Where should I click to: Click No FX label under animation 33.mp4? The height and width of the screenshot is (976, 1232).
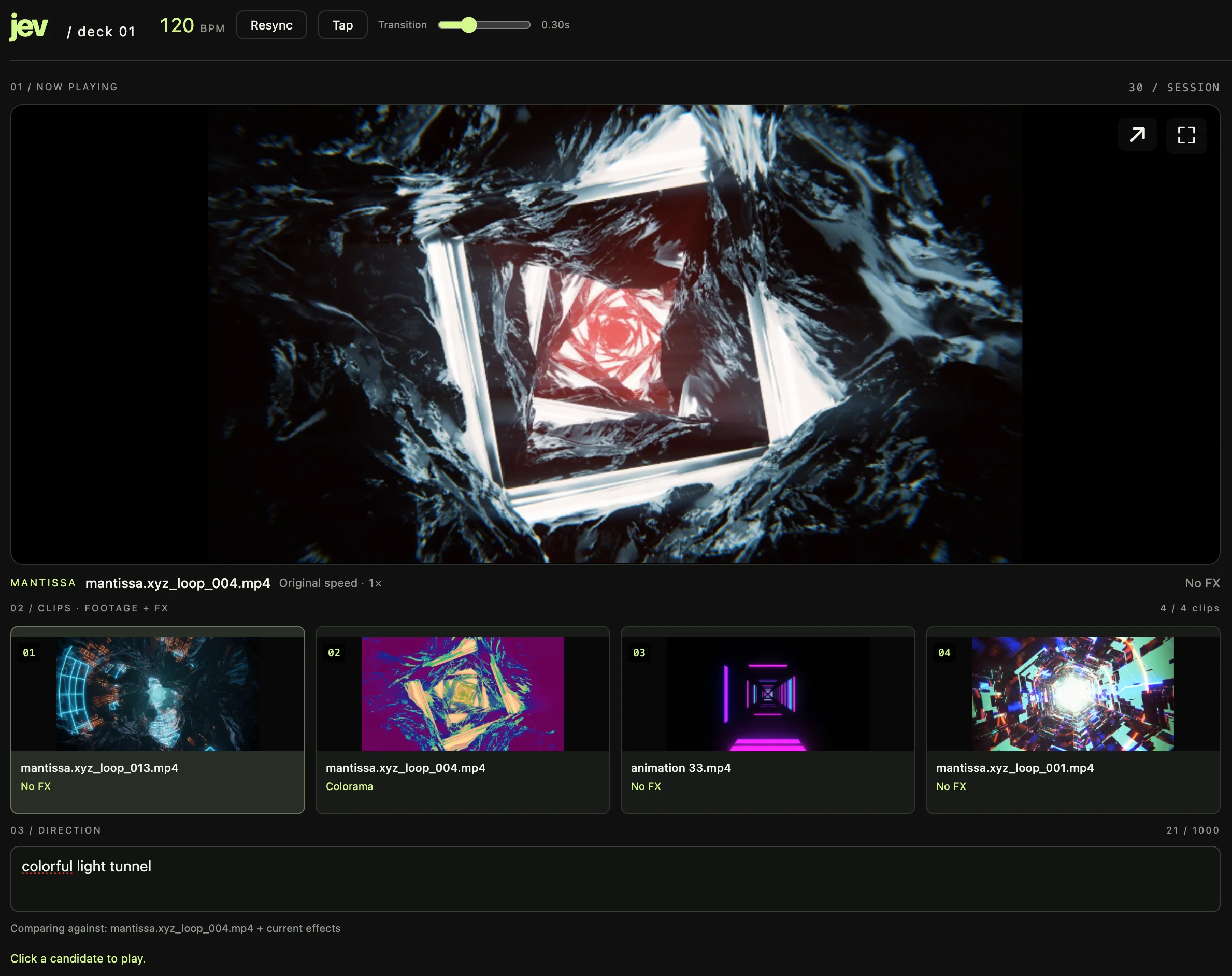click(646, 786)
